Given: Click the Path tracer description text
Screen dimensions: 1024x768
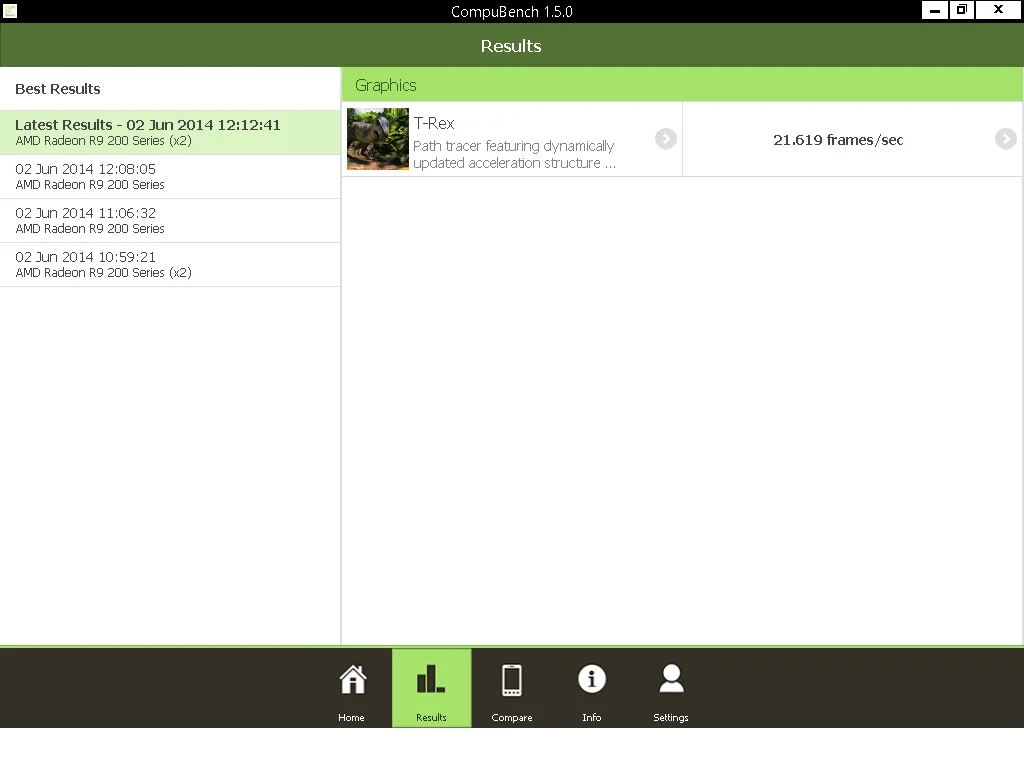Looking at the screenshot, I should pos(514,154).
